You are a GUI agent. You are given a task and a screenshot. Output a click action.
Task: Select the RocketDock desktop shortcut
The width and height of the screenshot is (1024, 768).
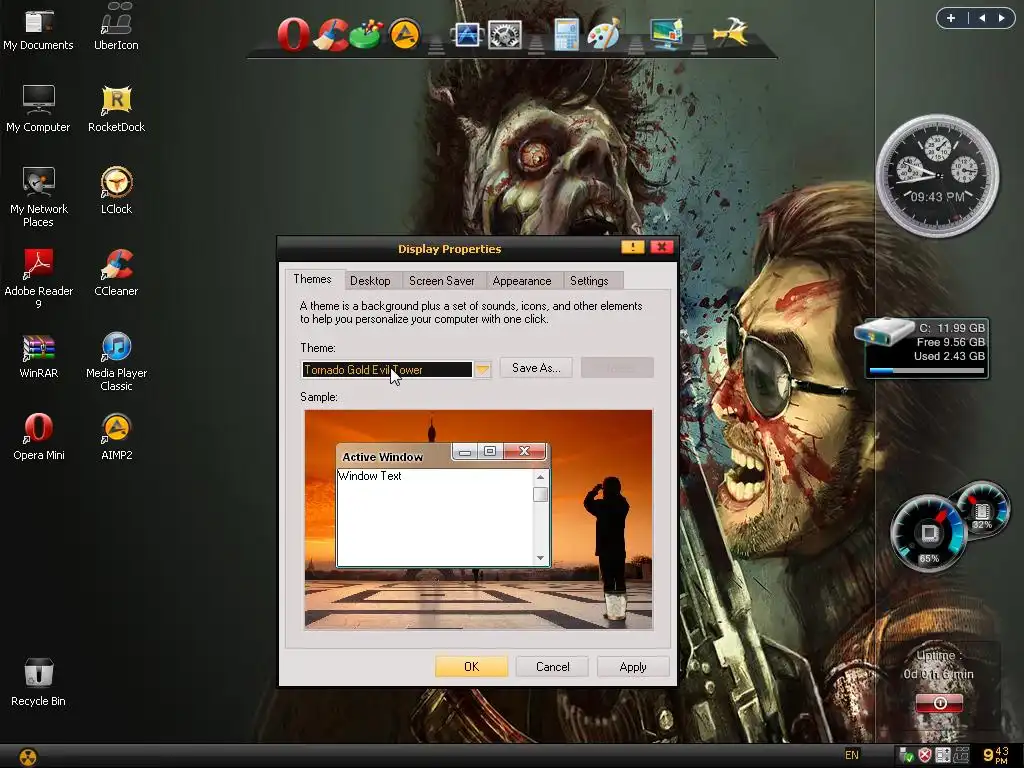116,109
